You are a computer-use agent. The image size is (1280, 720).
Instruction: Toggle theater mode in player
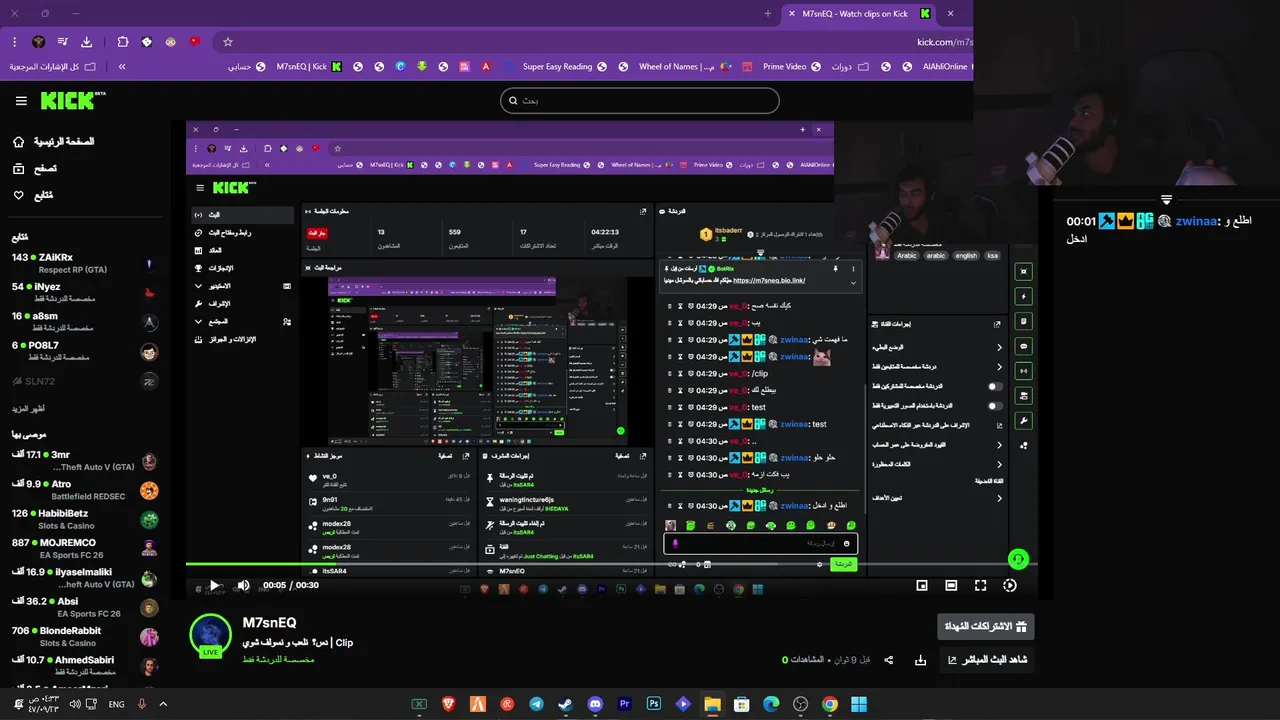tap(951, 585)
